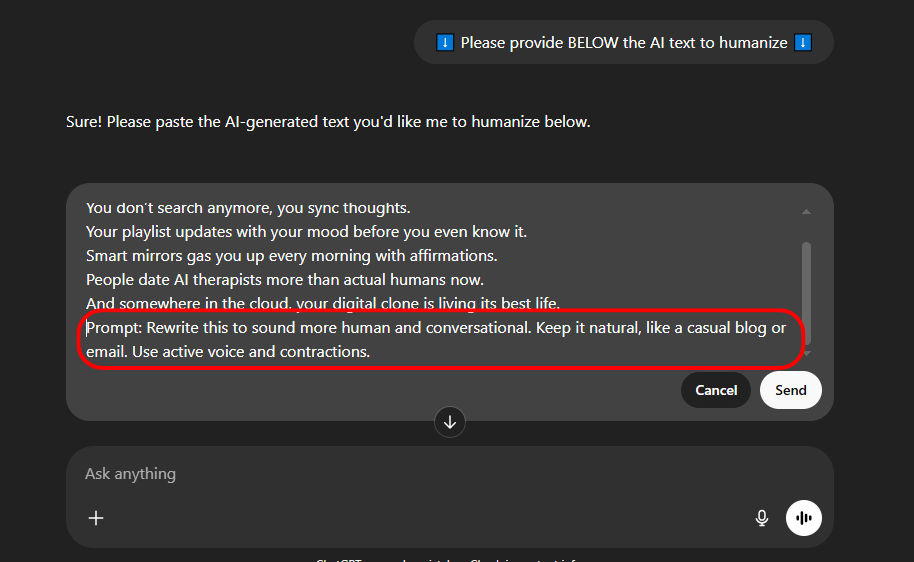Click the edit box scrollbar down arrow
The width and height of the screenshot is (914, 562).
(806, 352)
